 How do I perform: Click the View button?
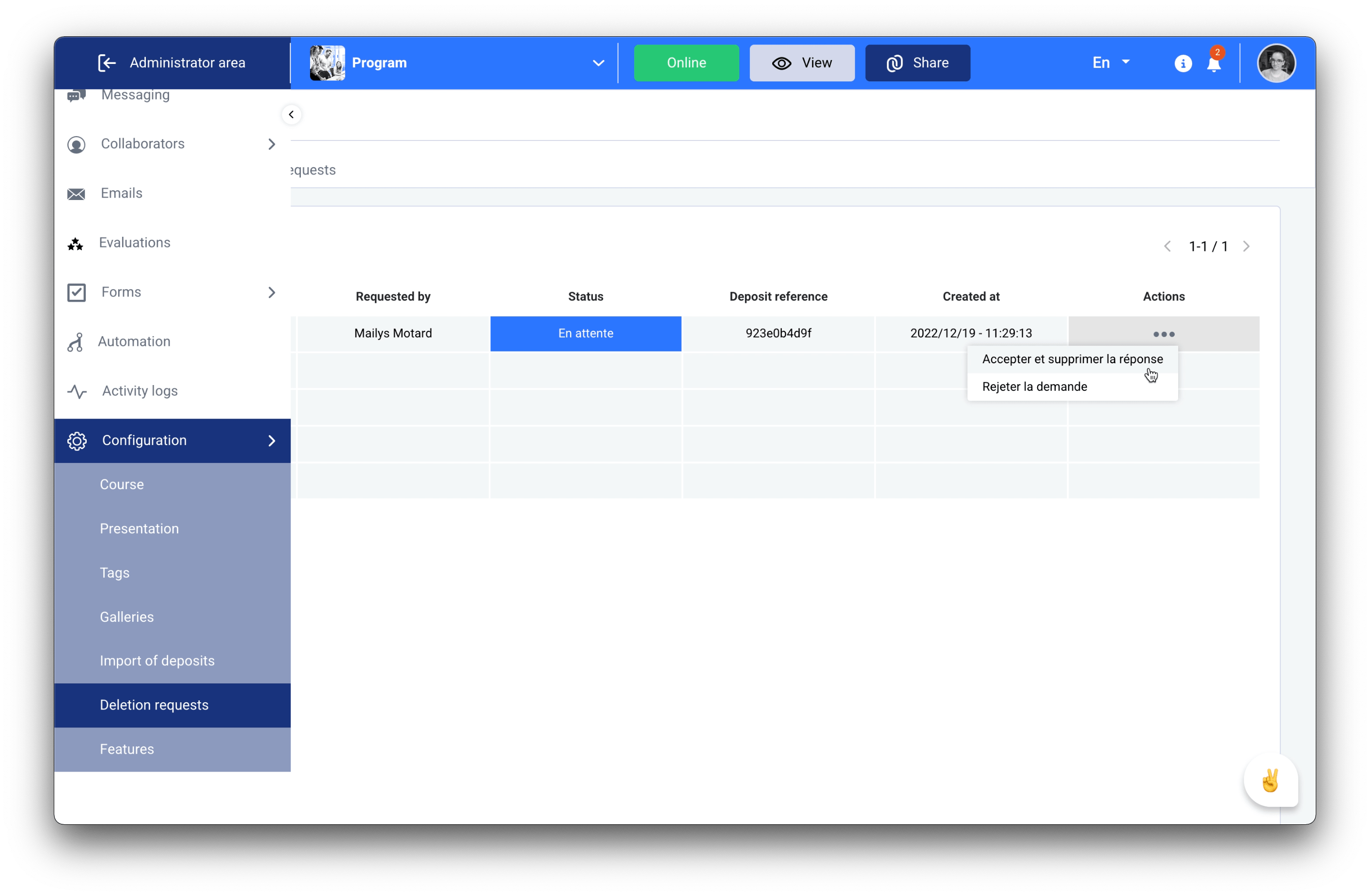point(802,63)
